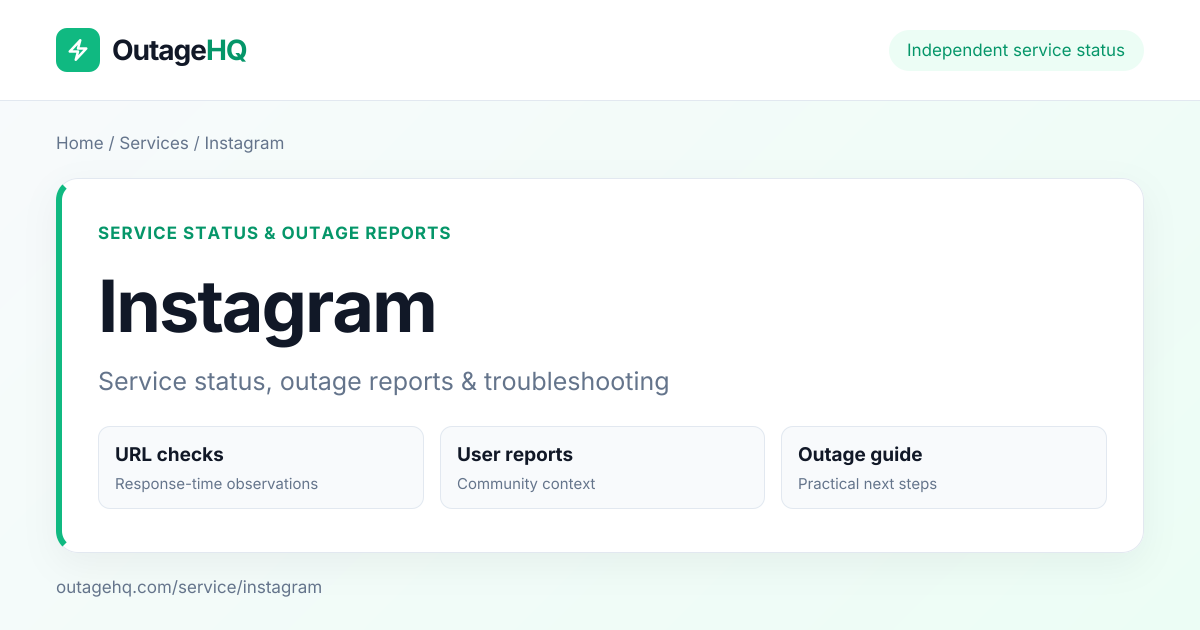The width and height of the screenshot is (1200, 630).
Task: Click the Community context text
Action: 526,484
